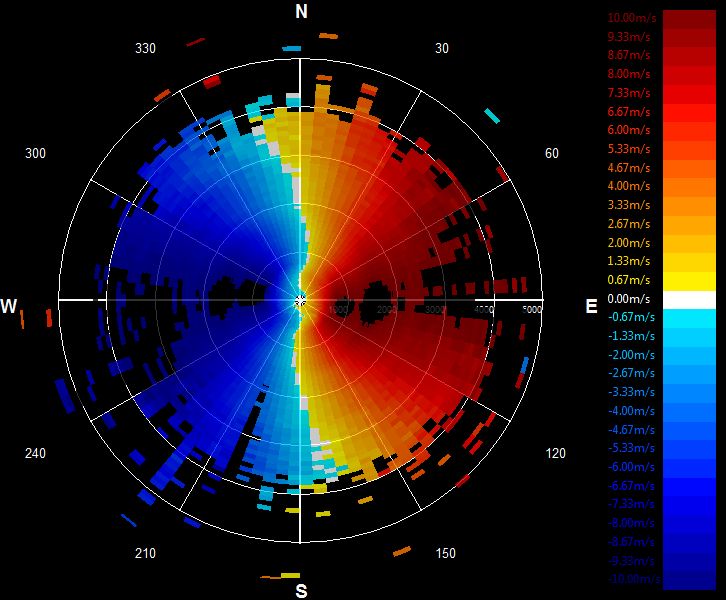Click the -4.67m/s legend label
The height and width of the screenshot is (600, 726).
tap(631, 430)
